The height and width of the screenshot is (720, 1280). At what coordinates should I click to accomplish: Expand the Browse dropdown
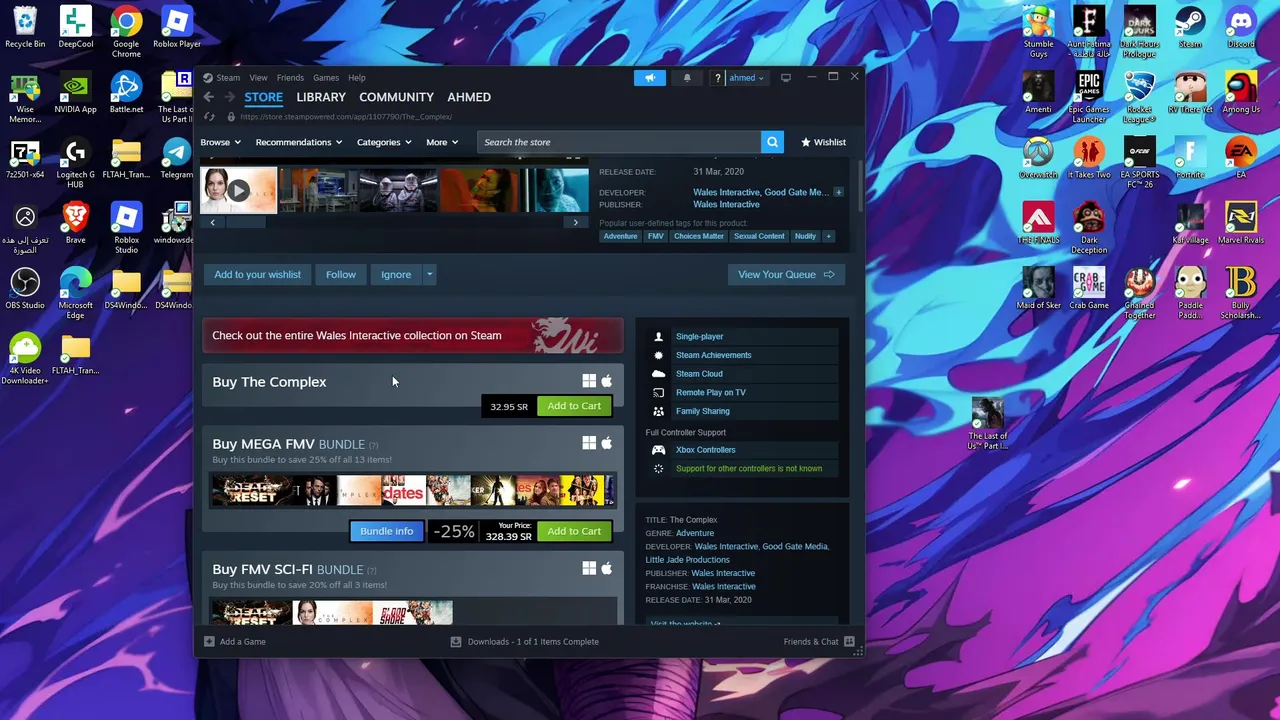coord(220,142)
